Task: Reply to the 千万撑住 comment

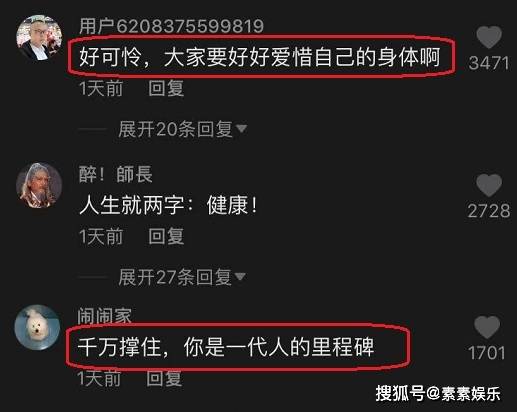Action: (x=164, y=378)
